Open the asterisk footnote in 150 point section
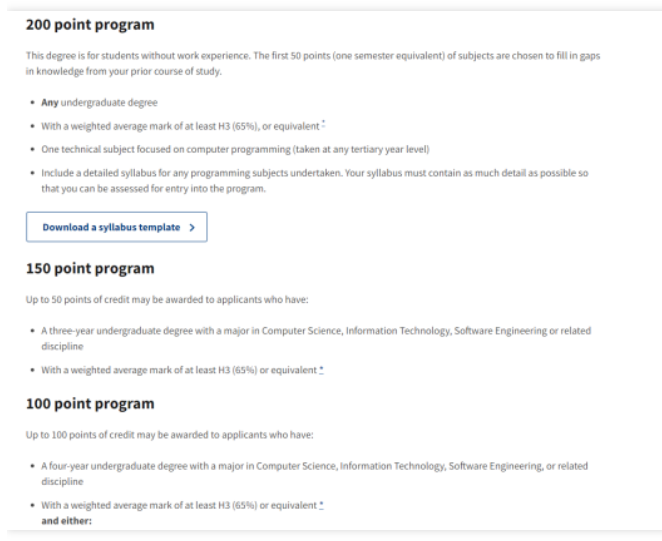 [x=321, y=370]
